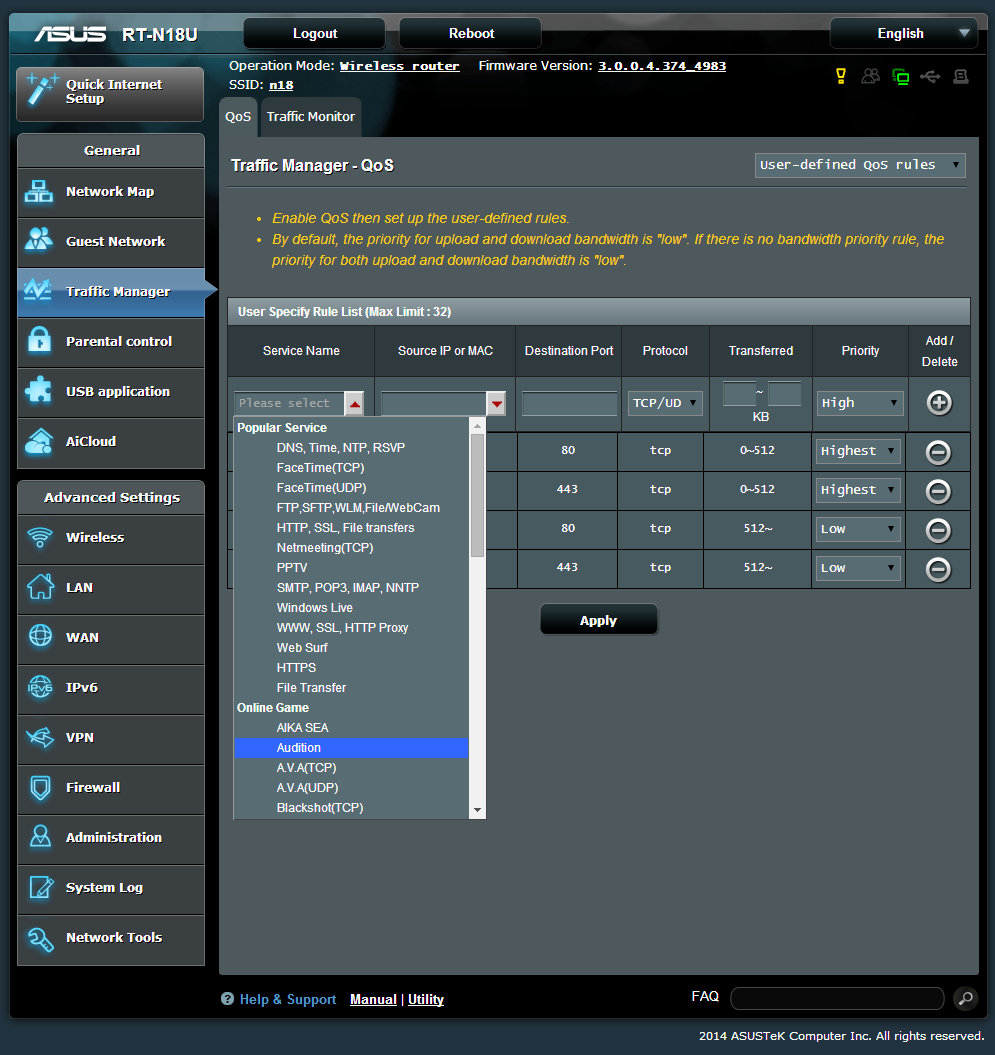Open the firmware version link

(x=662, y=66)
